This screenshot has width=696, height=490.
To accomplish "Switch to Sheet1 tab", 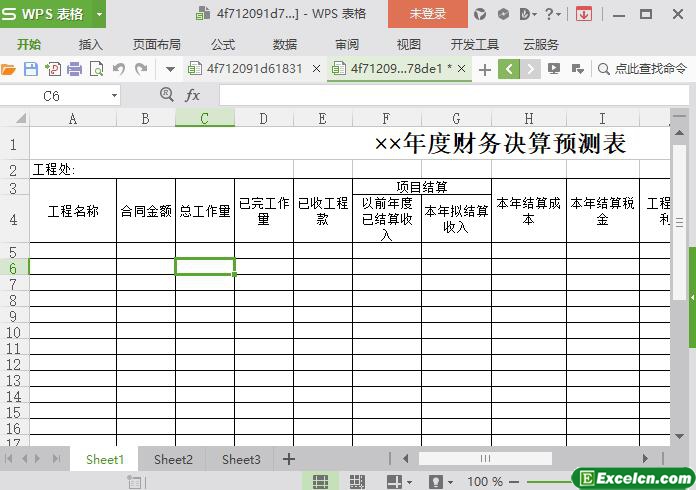I will tap(105, 459).
